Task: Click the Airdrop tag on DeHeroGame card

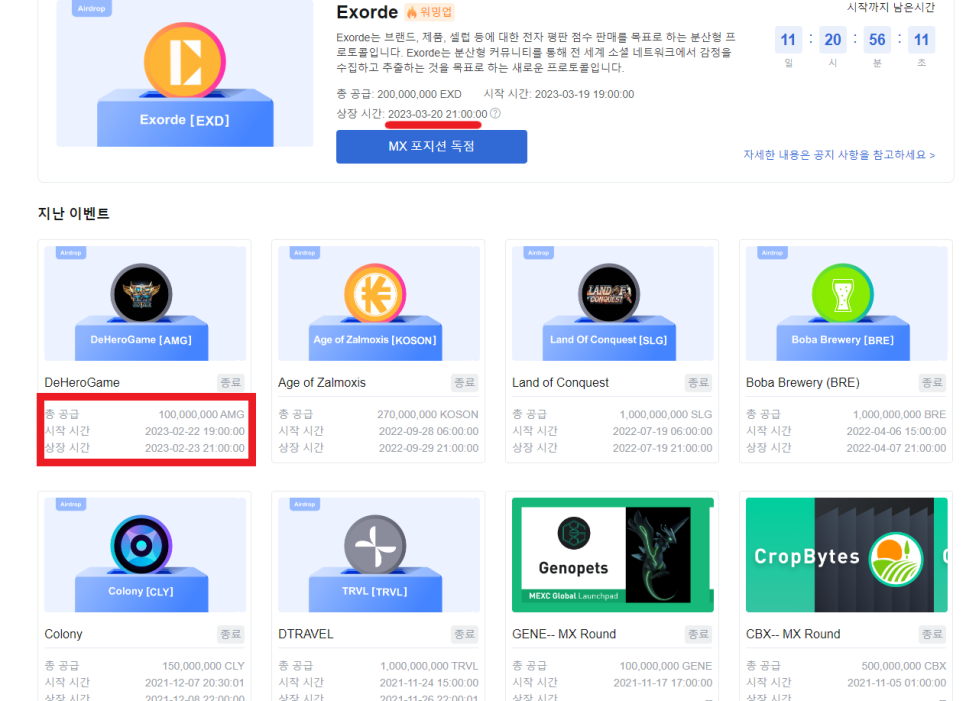Action: pyautogui.click(x=71, y=253)
